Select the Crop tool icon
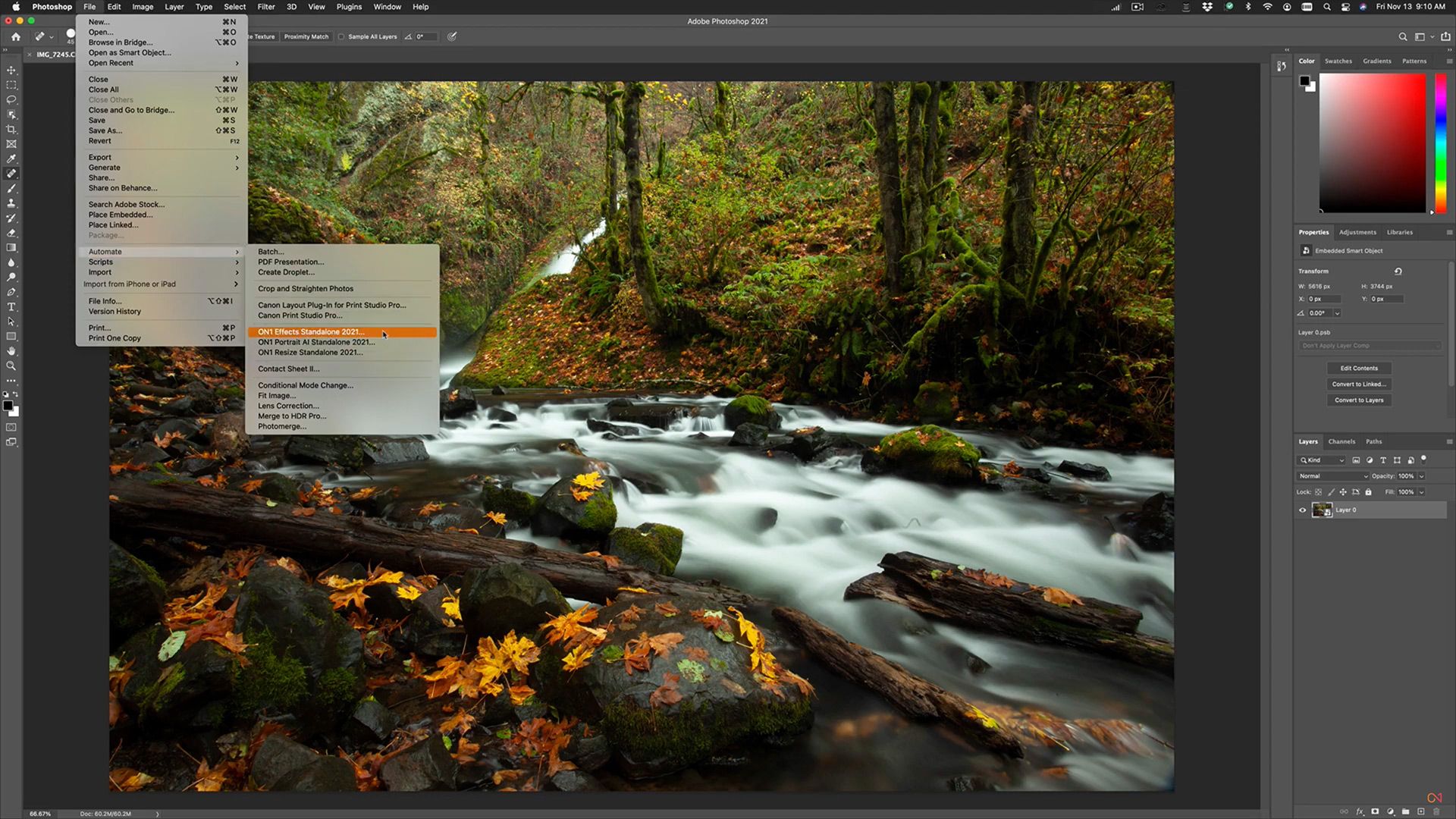 click(12, 128)
